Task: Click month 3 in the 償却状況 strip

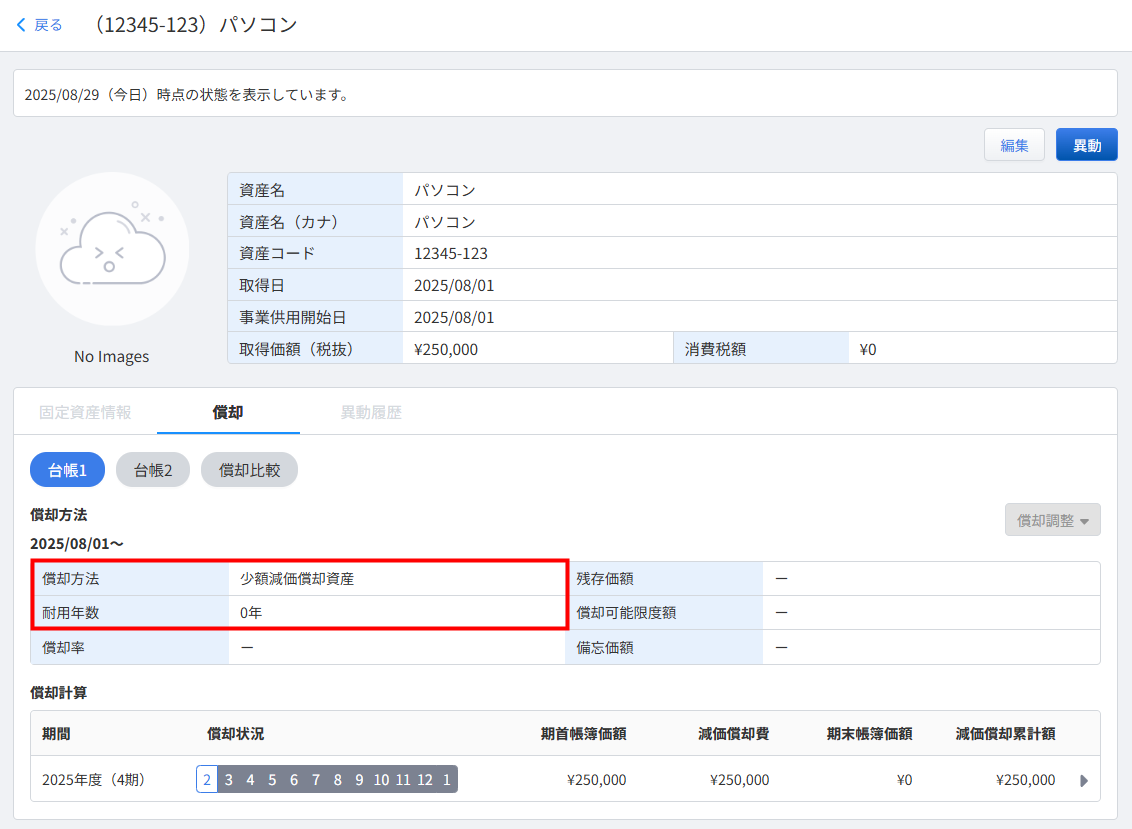Action: (x=229, y=780)
